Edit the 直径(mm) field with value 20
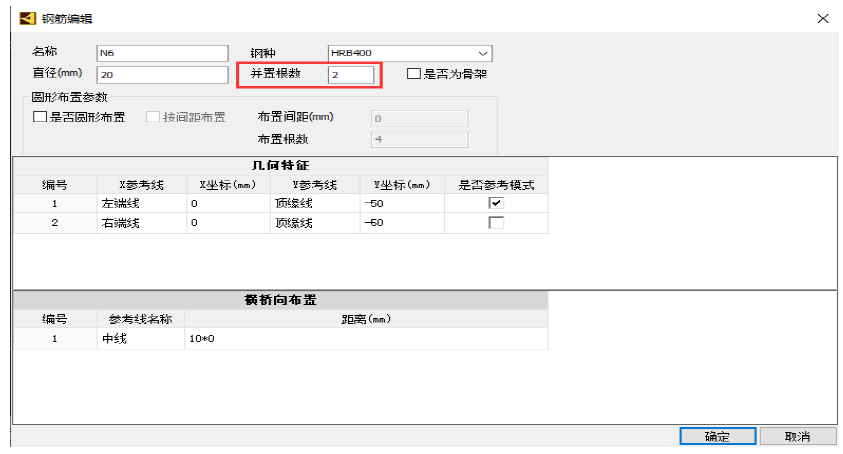Screen dimensions: 843x454 pyautogui.click(x=162, y=75)
